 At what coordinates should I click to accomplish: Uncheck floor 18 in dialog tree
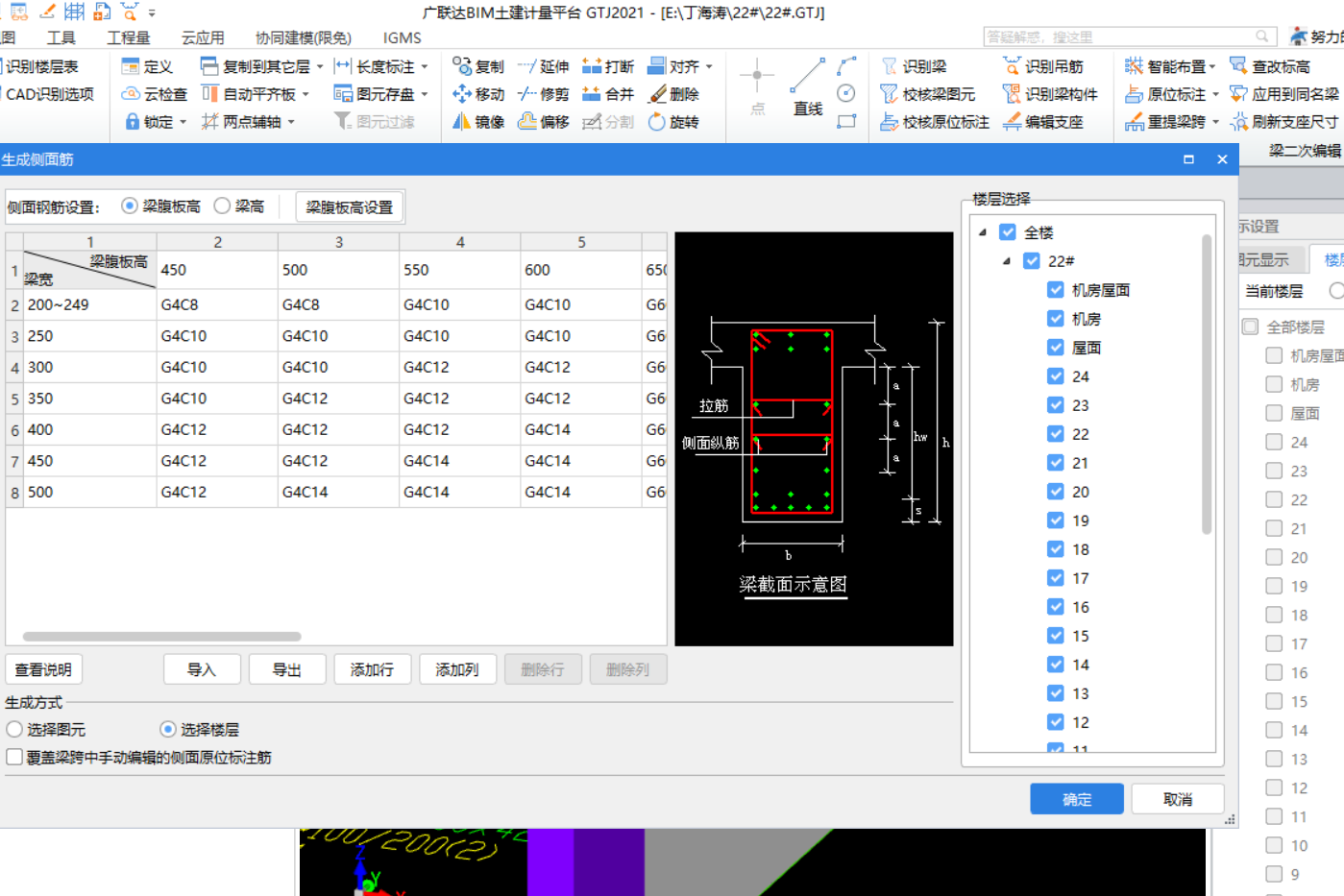1056,549
